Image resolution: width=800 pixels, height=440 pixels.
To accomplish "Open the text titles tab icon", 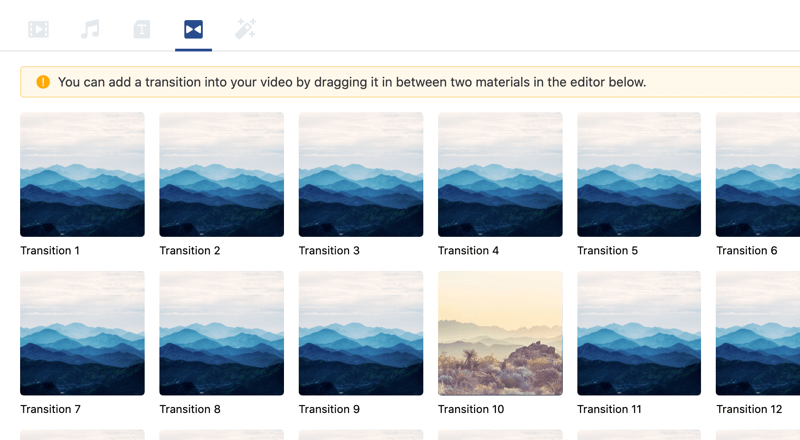I will [x=142, y=29].
